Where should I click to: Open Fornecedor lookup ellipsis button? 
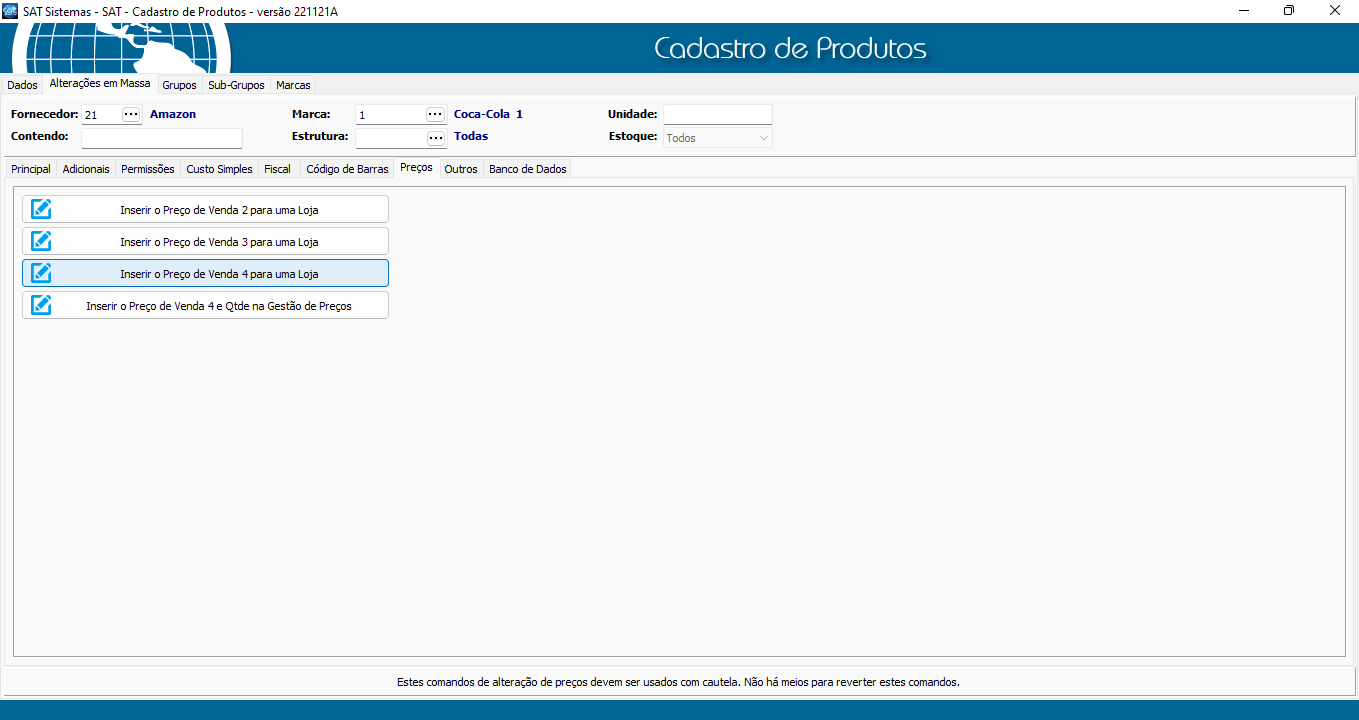131,115
